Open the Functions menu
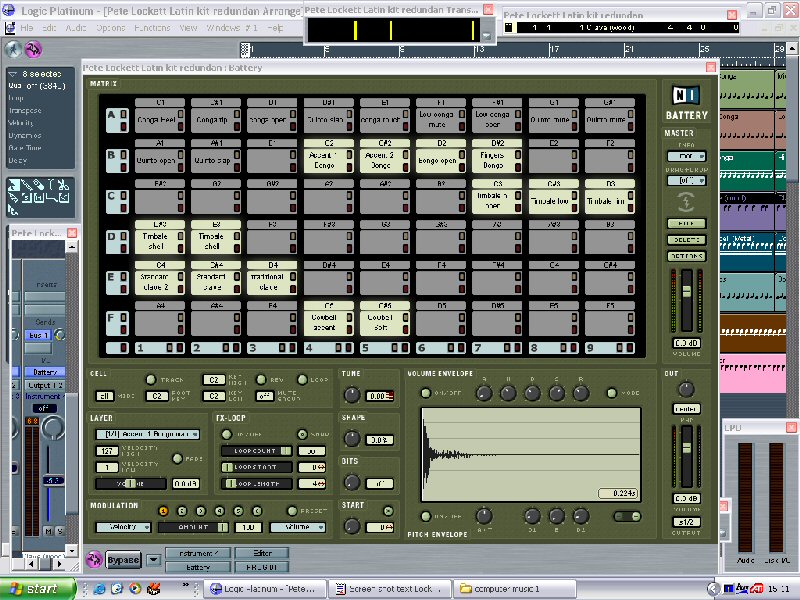Viewport: 800px width, 600px height. click(x=152, y=27)
